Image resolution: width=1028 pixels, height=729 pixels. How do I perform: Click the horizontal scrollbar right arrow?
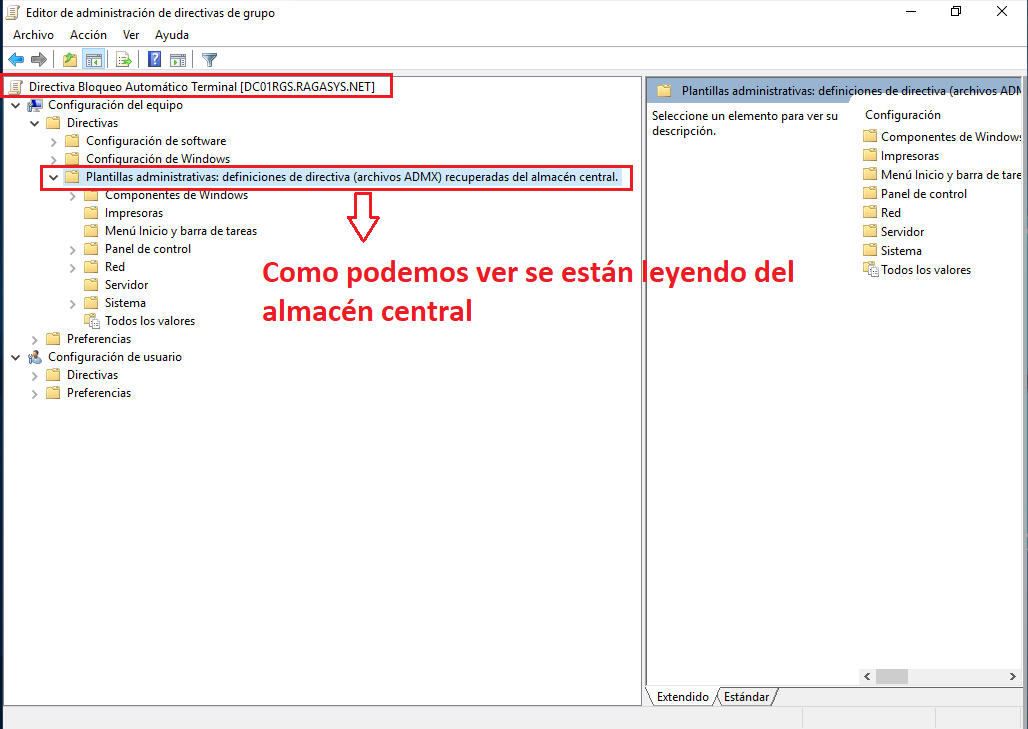click(x=1012, y=676)
